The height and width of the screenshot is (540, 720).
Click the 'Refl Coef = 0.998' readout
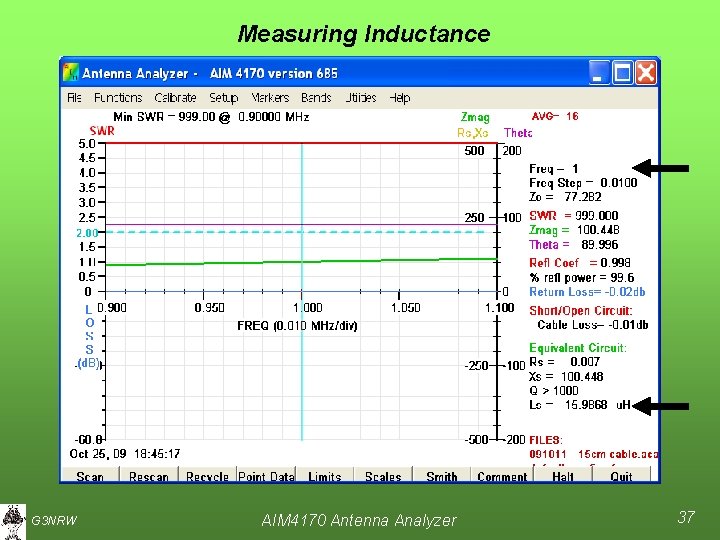point(579,263)
